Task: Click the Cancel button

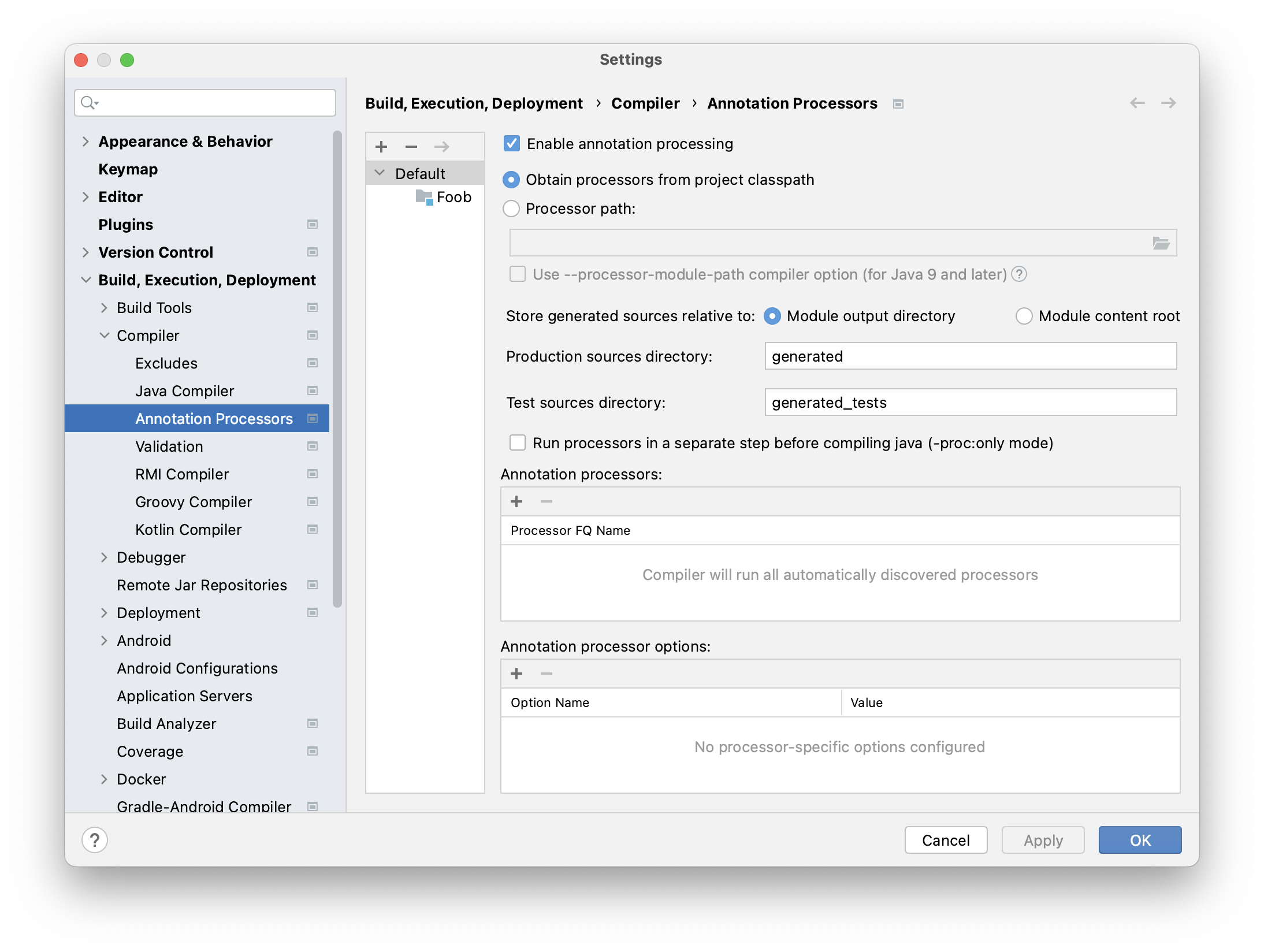Action: 946,840
